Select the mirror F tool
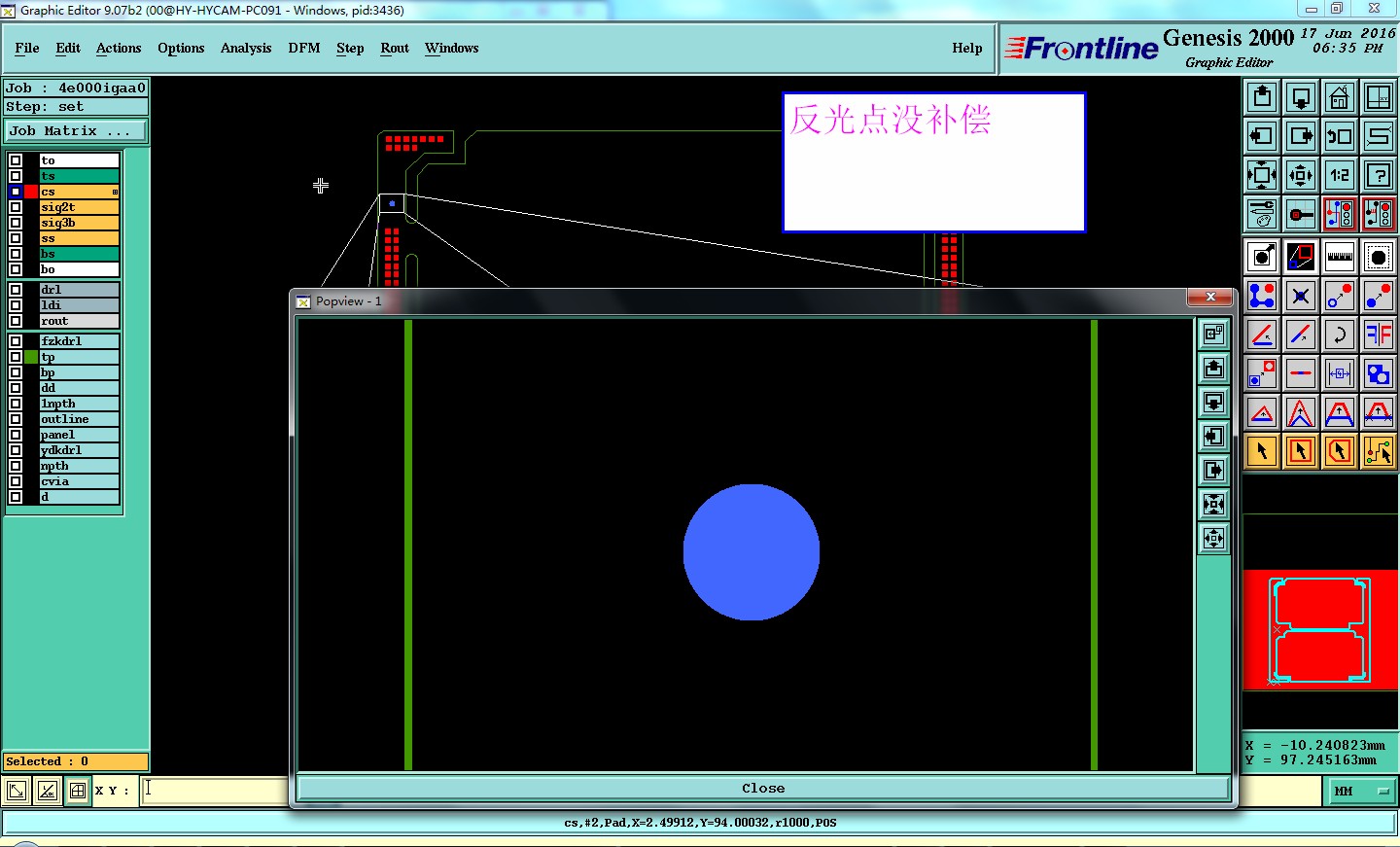This screenshot has height=847, width=1400. 1379,335
